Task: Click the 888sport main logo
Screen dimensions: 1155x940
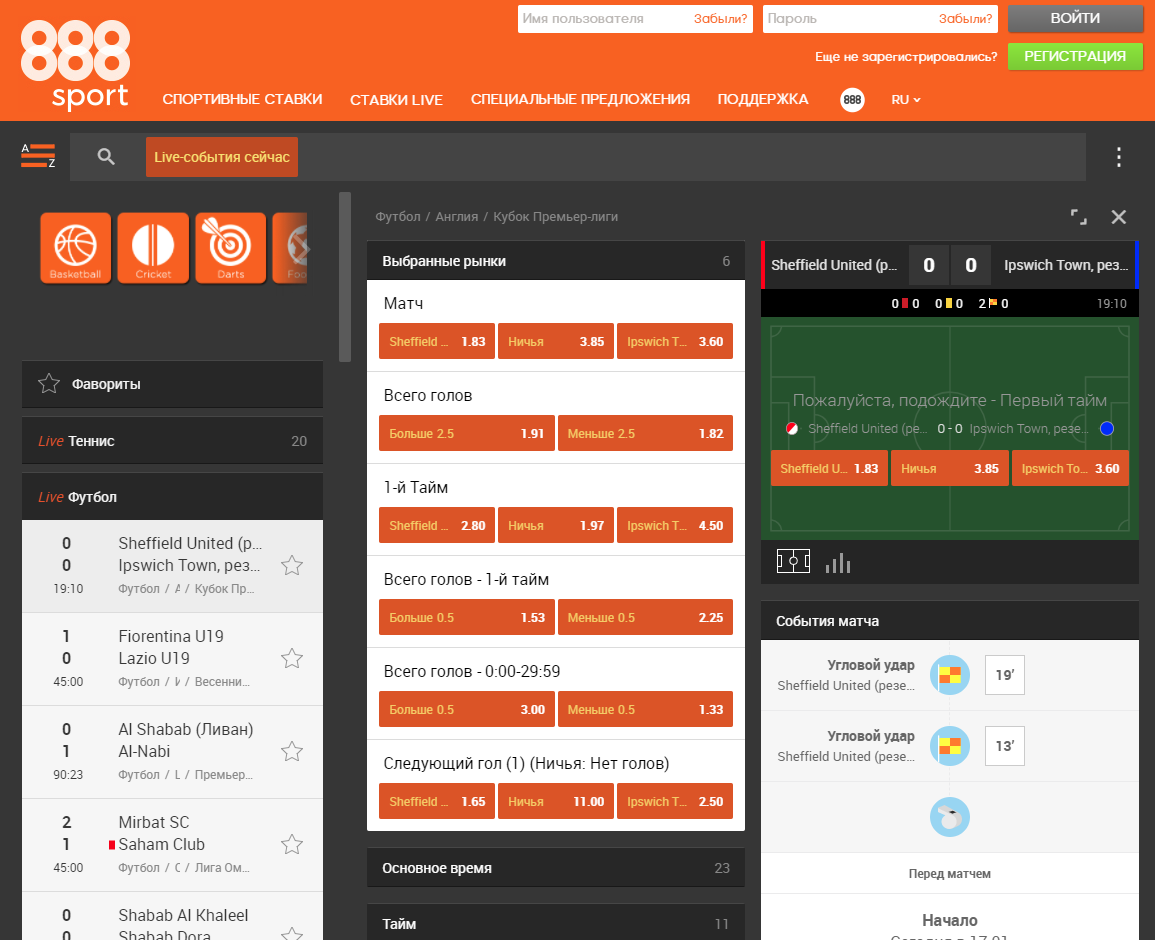Action: (75, 65)
